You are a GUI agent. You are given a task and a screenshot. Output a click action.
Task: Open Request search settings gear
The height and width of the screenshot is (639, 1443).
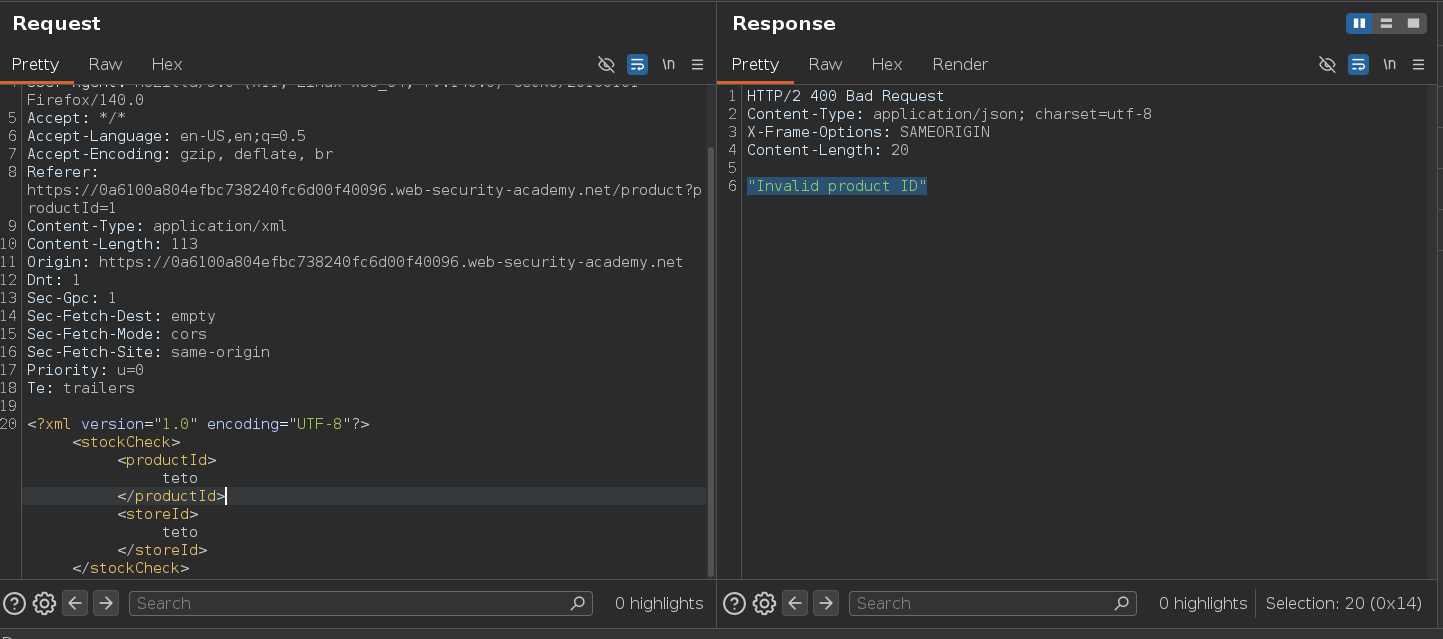(44, 603)
